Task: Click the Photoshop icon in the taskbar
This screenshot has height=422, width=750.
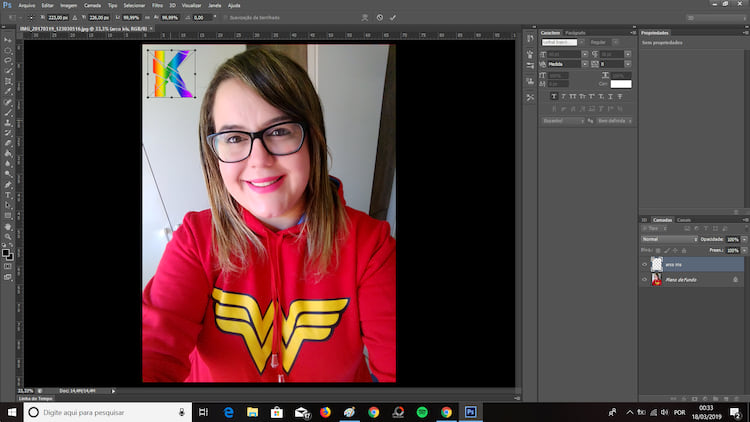Action: point(470,411)
